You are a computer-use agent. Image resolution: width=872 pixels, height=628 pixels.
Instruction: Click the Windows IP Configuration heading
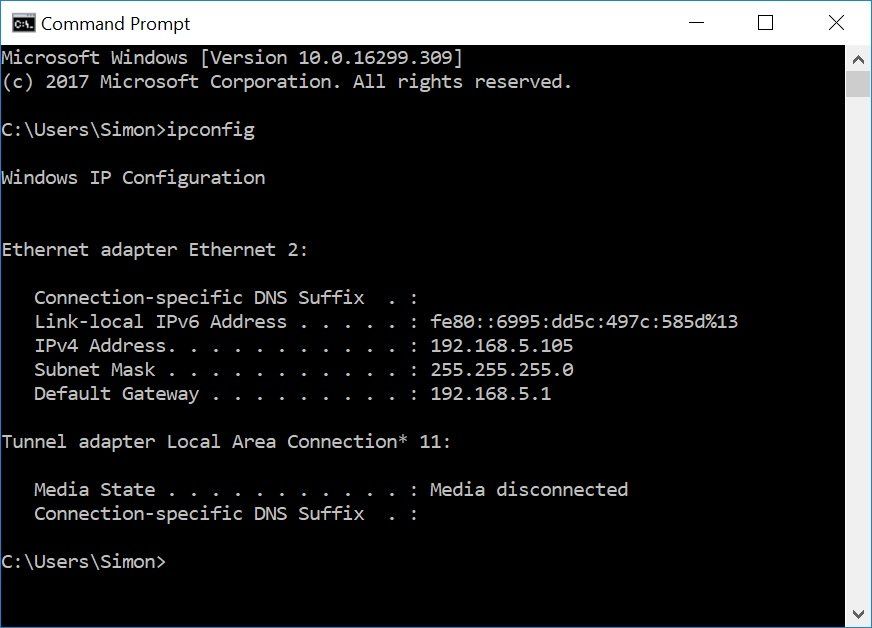(134, 177)
